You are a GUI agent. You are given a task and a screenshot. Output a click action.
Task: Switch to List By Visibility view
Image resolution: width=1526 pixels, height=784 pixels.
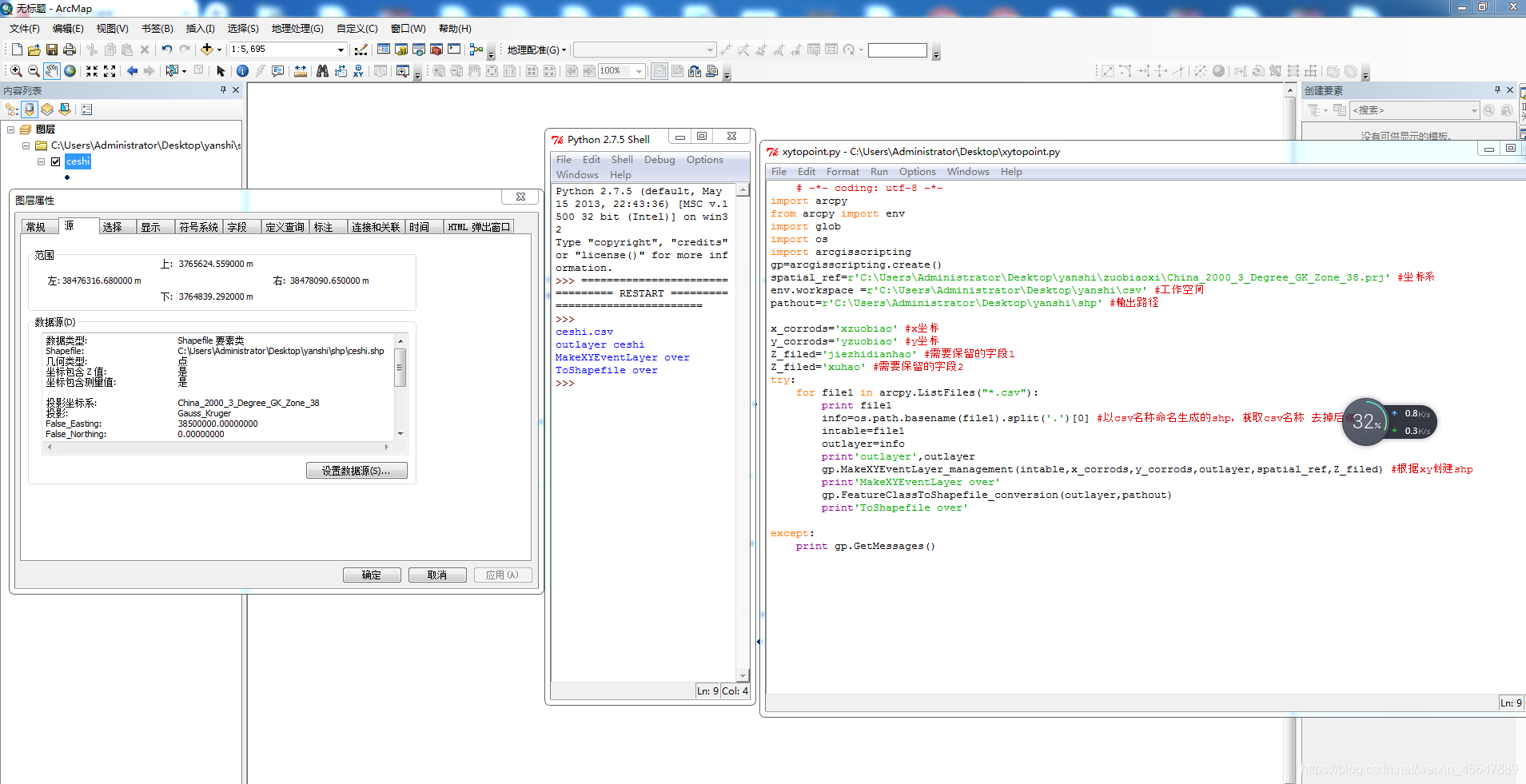tap(47, 109)
